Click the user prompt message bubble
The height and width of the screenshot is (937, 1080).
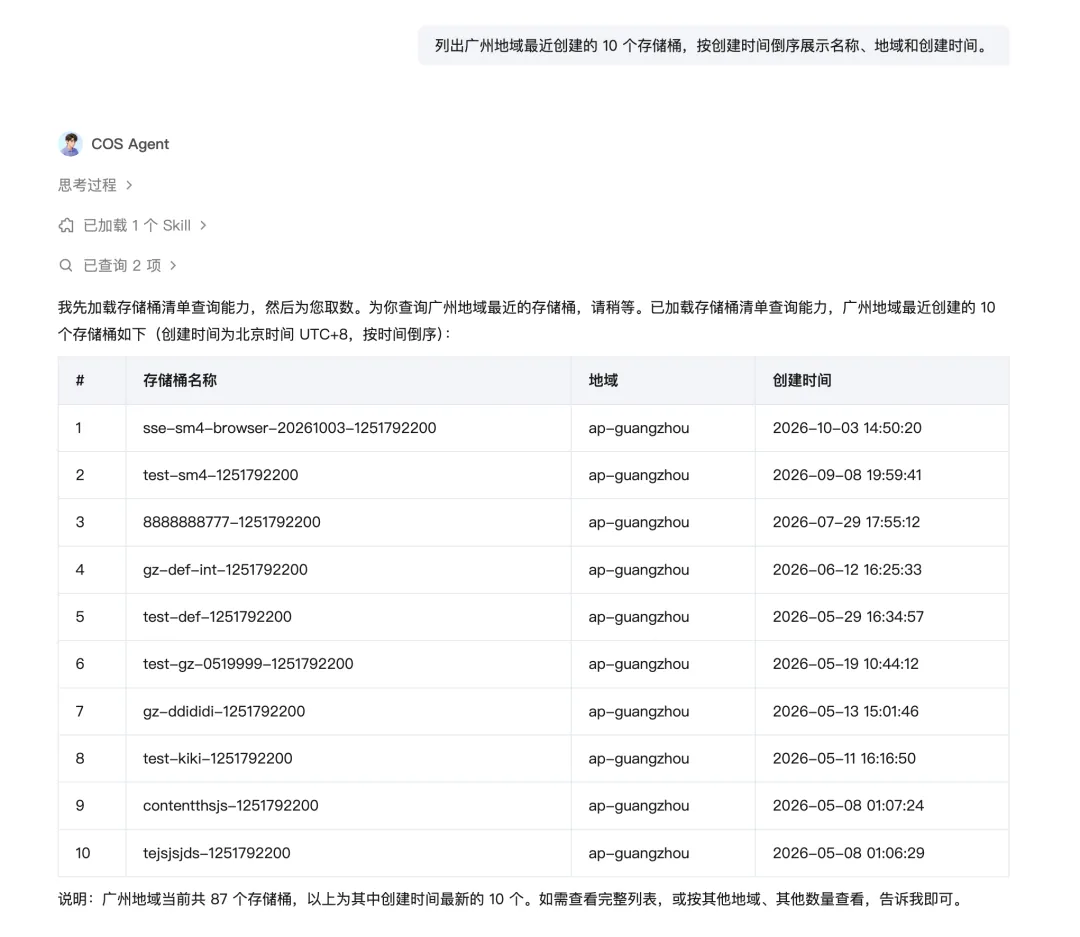point(714,45)
